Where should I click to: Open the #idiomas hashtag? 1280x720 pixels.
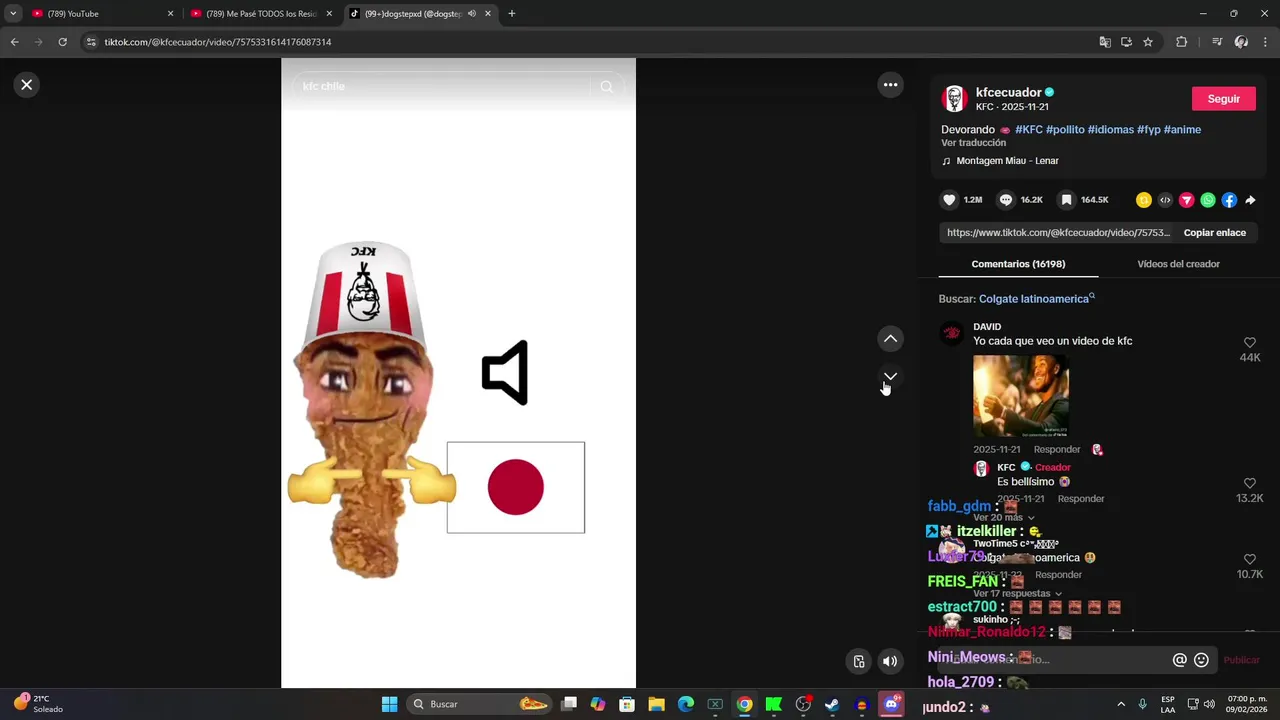(x=1111, y=130)
